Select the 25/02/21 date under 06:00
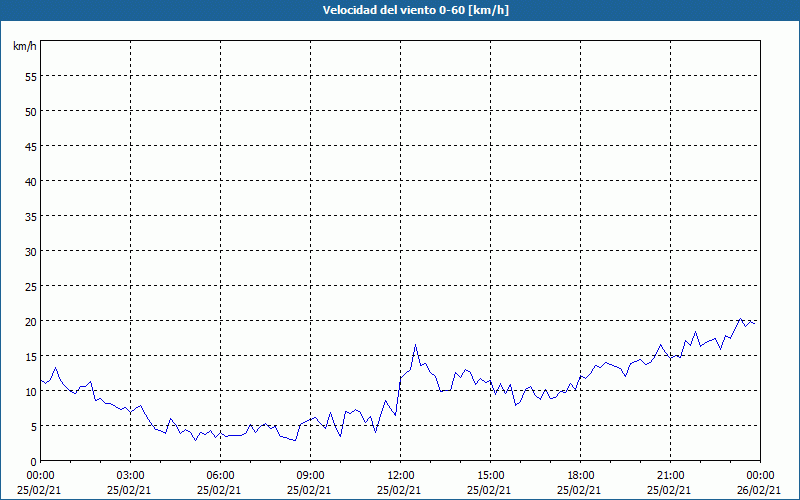 pos(219,490)
